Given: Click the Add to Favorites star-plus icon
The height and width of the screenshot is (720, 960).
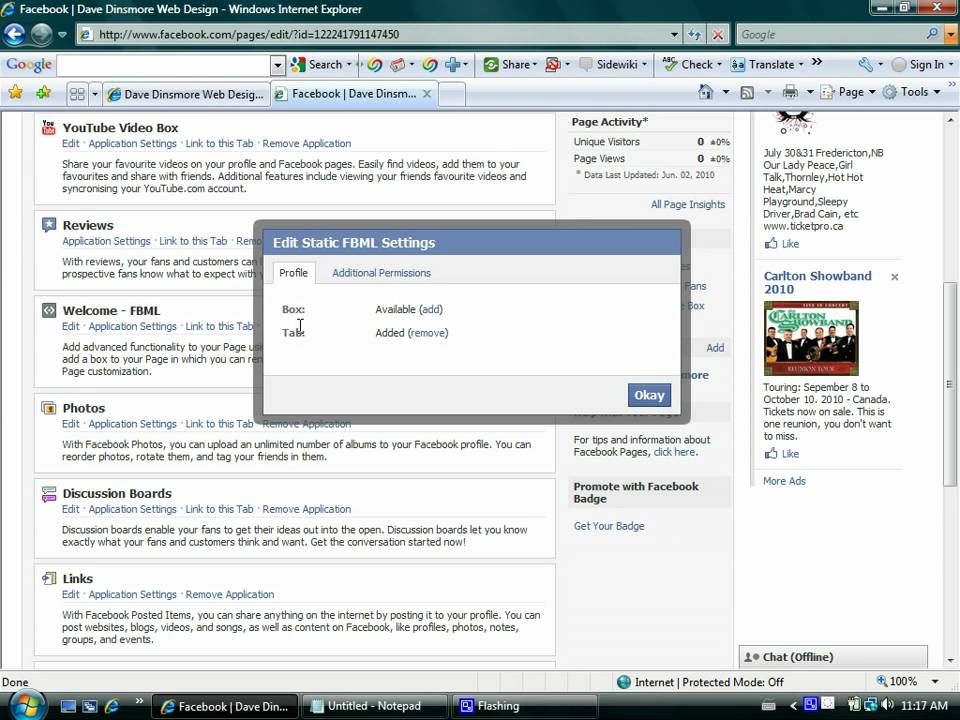Looking at the screenshot, I should 43,93.
